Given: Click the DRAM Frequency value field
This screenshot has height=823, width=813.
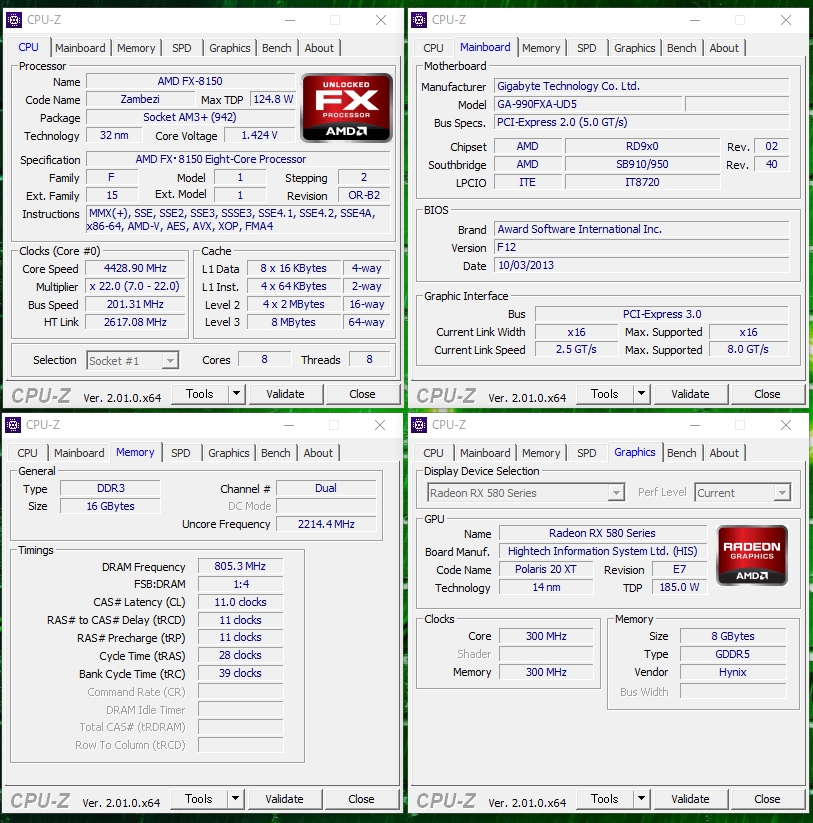Looking at the screenshot, I should 239,565.
